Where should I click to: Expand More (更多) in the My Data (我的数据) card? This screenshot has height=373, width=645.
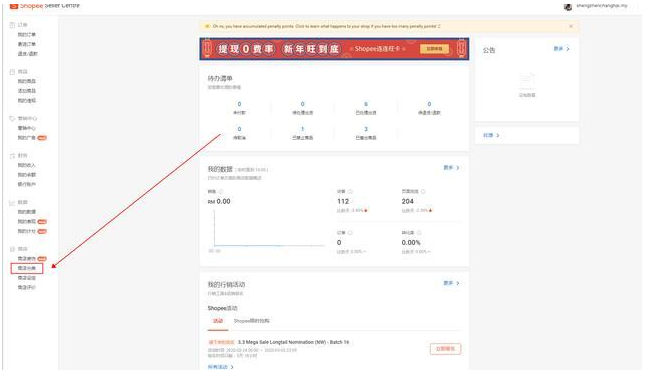[x=451, y=168]
